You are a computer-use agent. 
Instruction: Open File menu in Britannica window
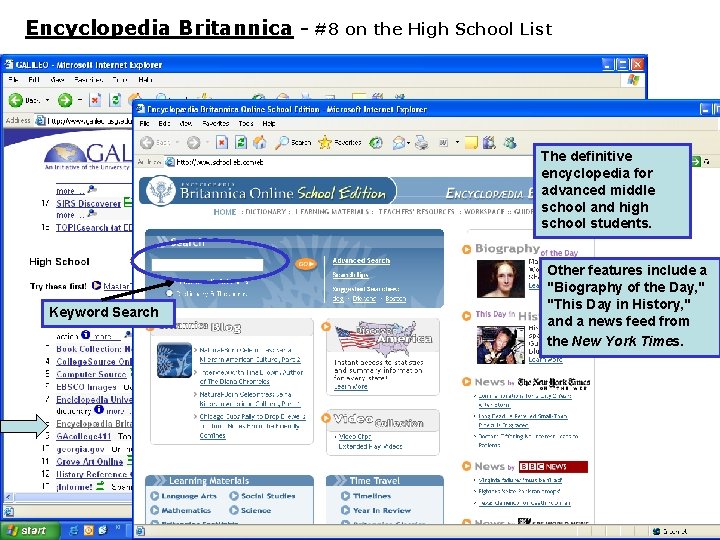pyautogui.click(x=145, y=124)
